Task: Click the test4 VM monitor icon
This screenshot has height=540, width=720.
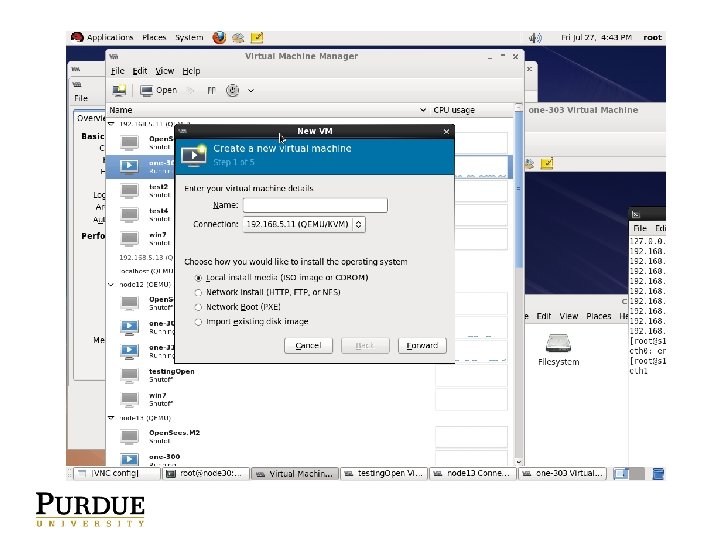Action: [x=129, y=214]
